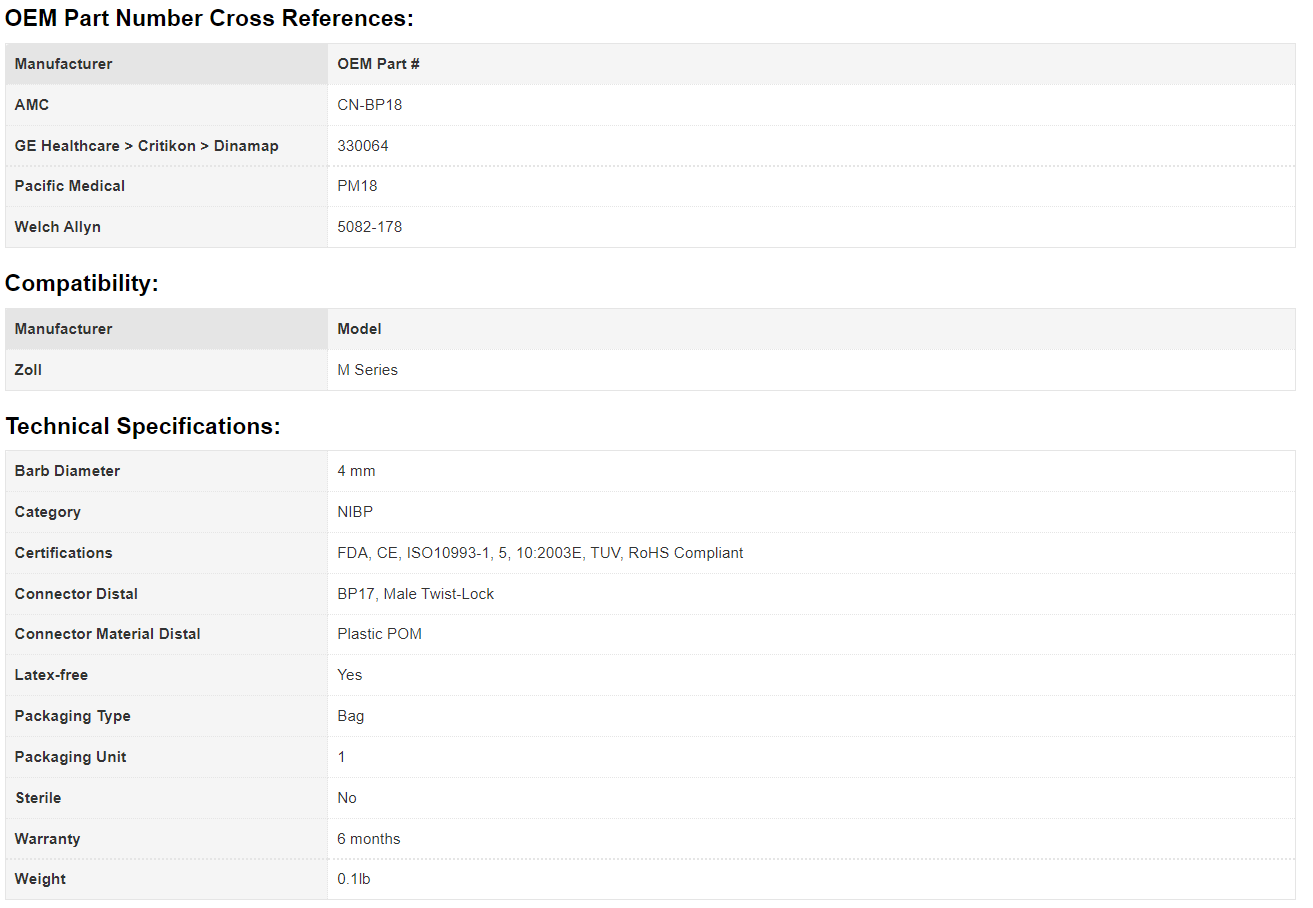
Task: Select the 'No' sterile value
Action: point(347,798)
